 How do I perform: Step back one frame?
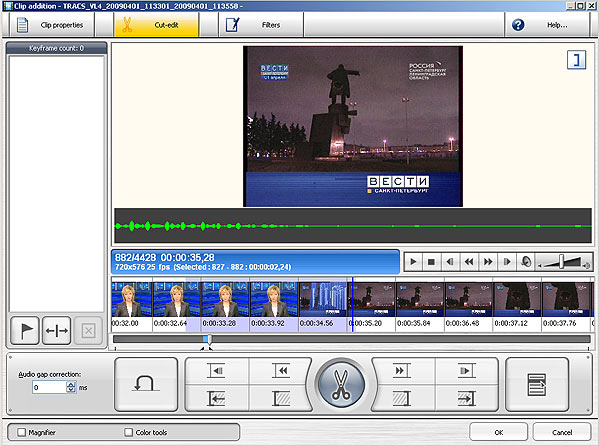point(450,262)
